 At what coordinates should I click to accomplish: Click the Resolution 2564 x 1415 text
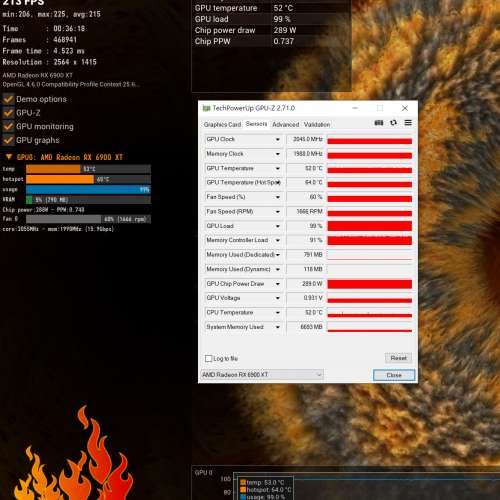point(49,62)
